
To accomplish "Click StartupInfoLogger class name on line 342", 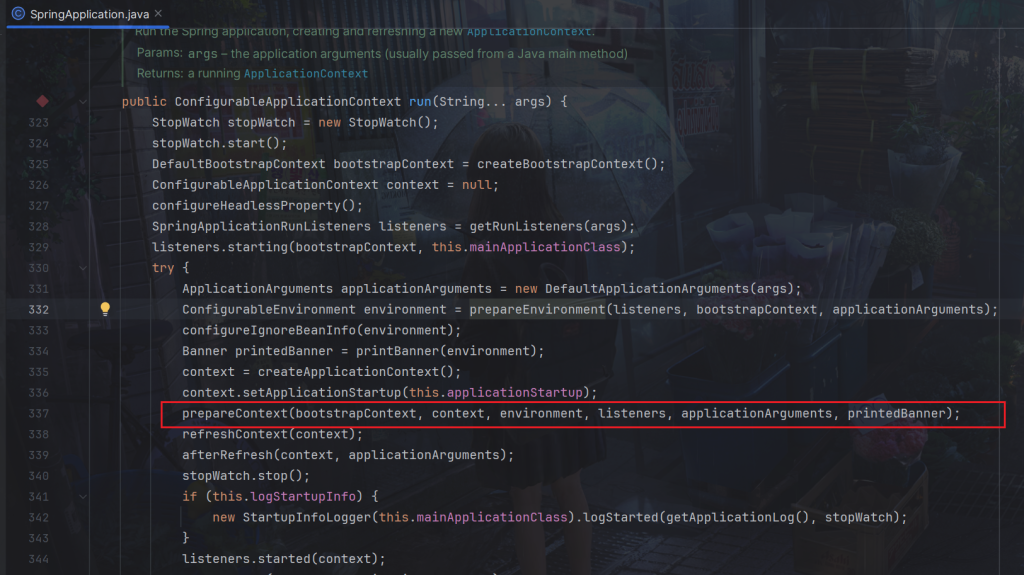I will [x=306, y=517].
